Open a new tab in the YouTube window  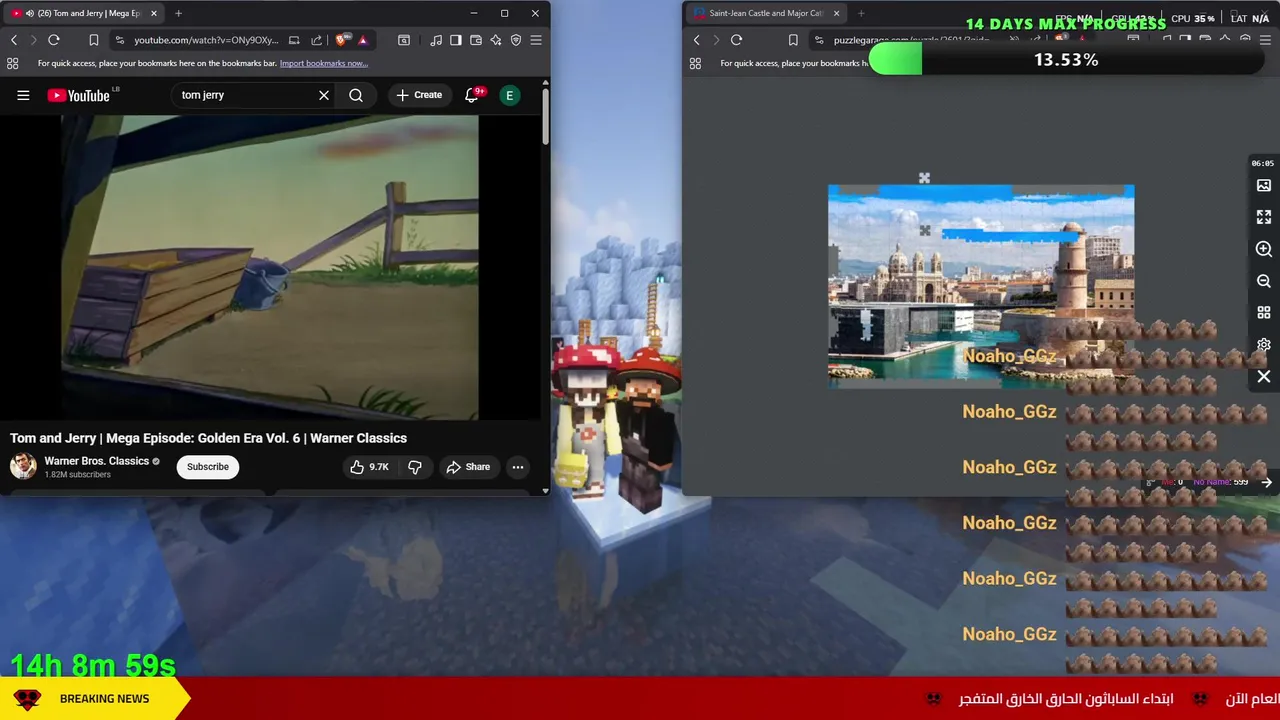(178, 13)
